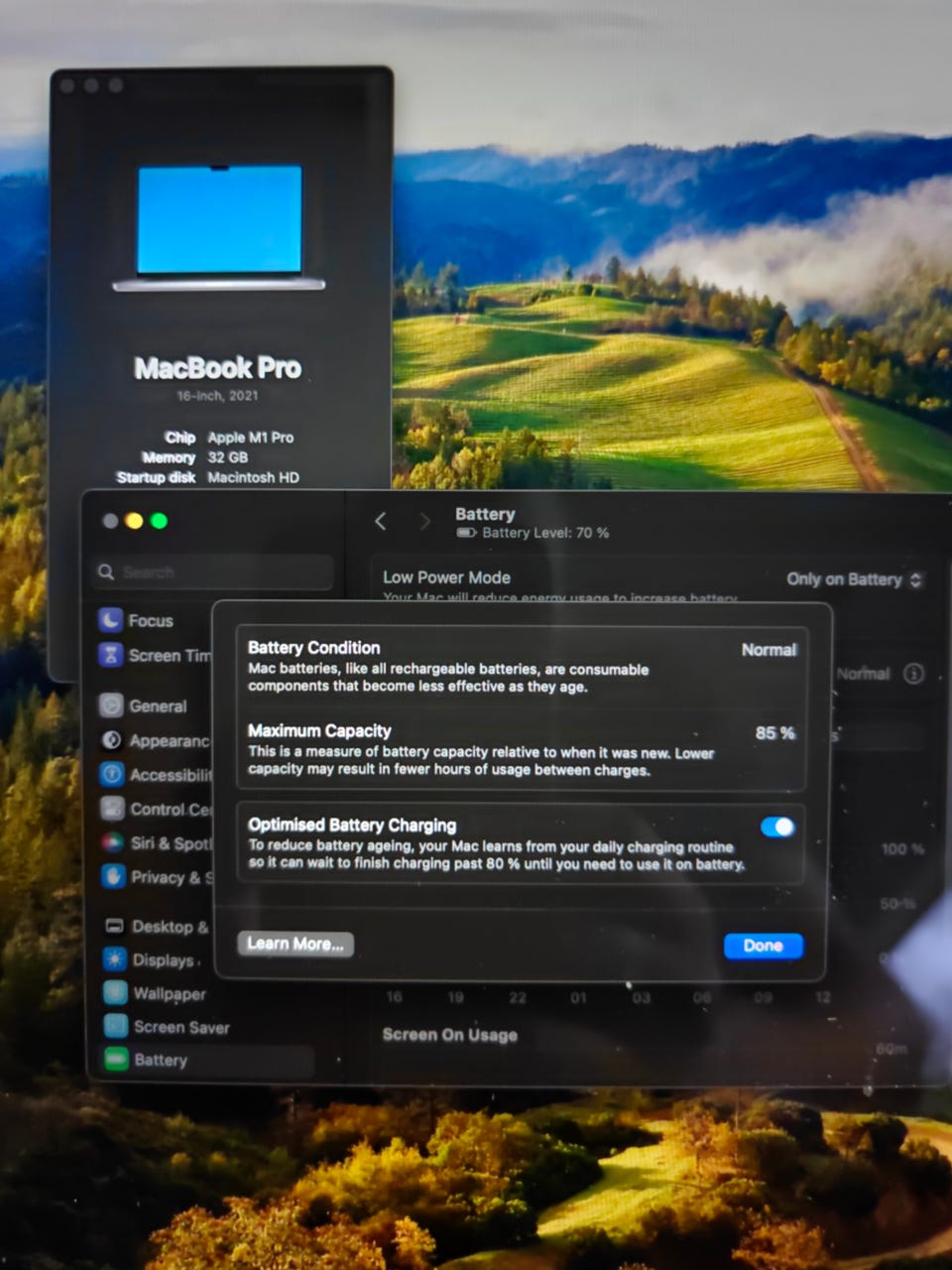Click the Optimised Battery Charging label

click(352, 825)
